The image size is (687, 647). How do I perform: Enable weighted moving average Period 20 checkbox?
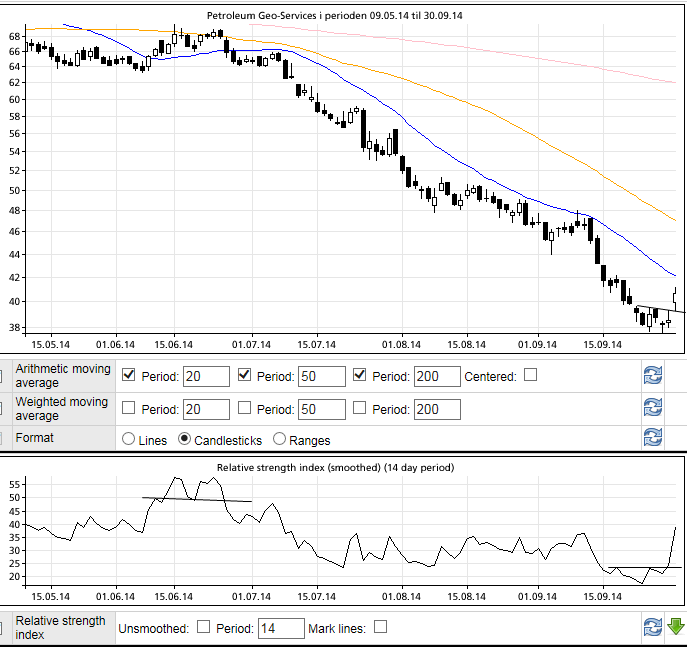(x=128, y=408)
